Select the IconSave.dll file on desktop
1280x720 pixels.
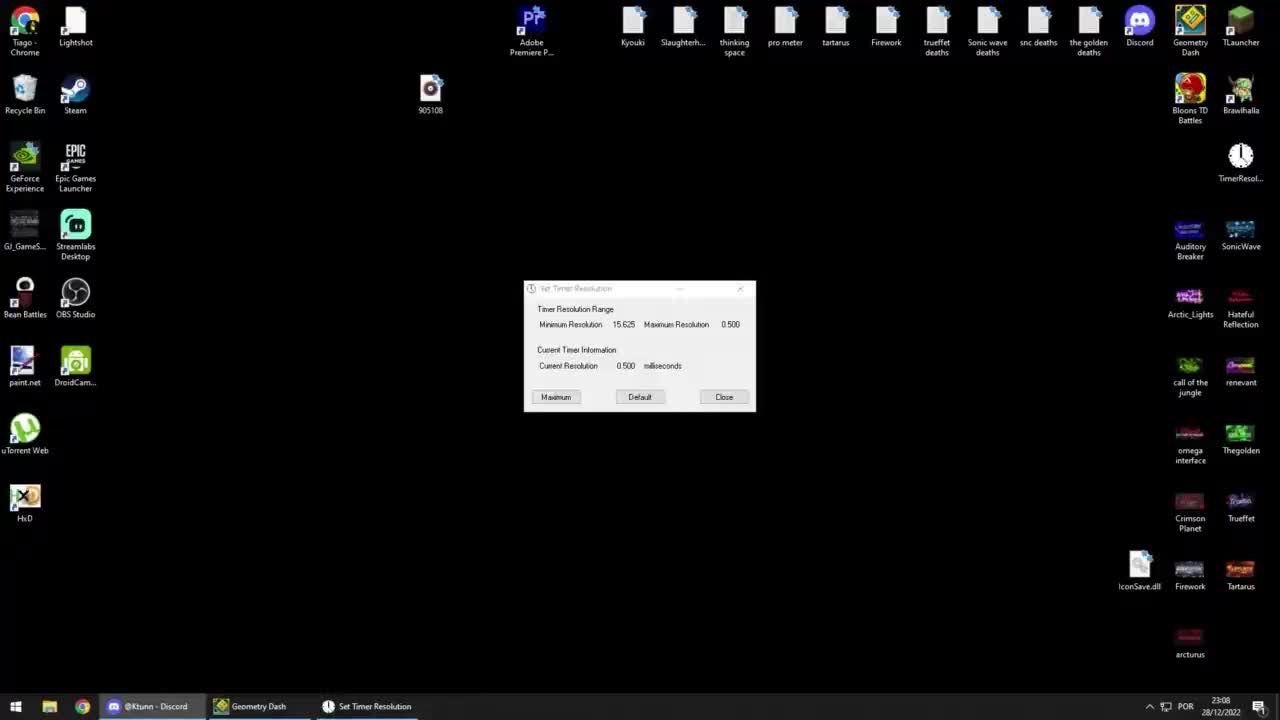point(1139,567)
